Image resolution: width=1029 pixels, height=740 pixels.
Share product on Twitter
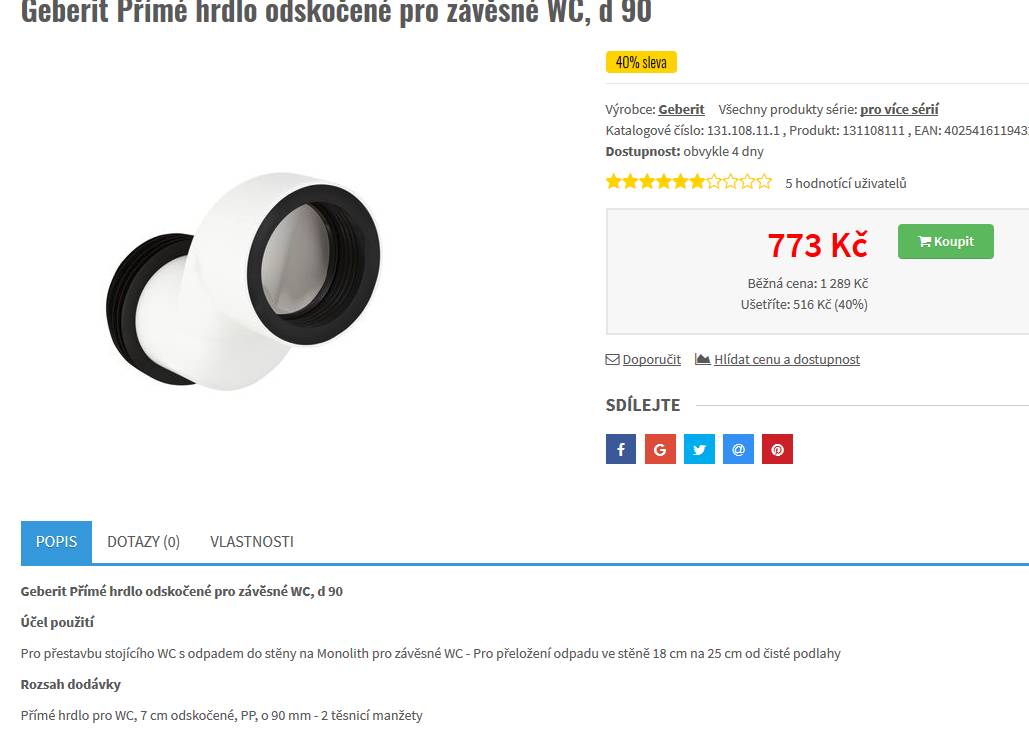[x=700, y=449]
